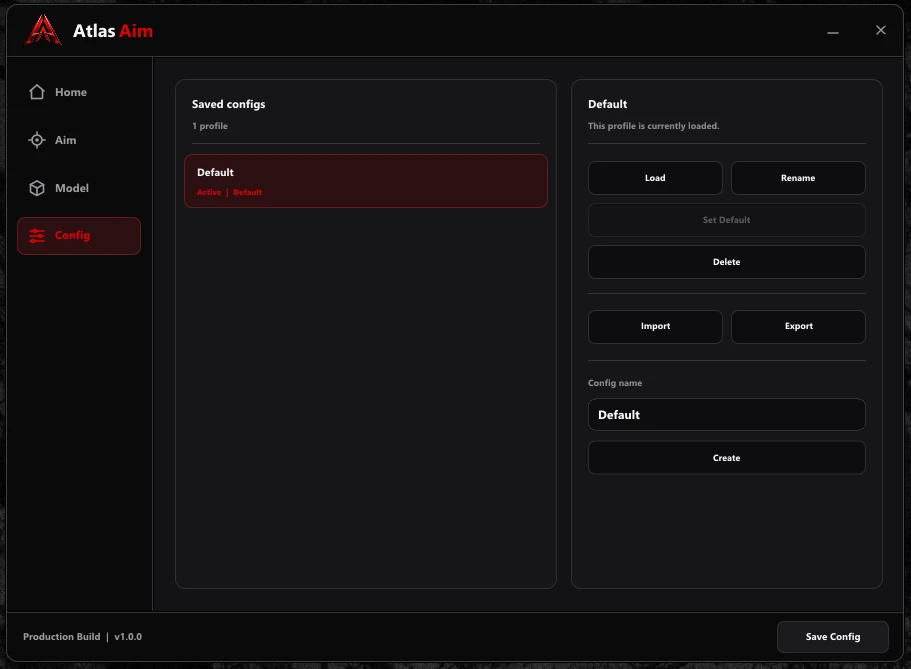The image size is (911, 669).
Task: Go to the Model tab
Action: [79, 188]
